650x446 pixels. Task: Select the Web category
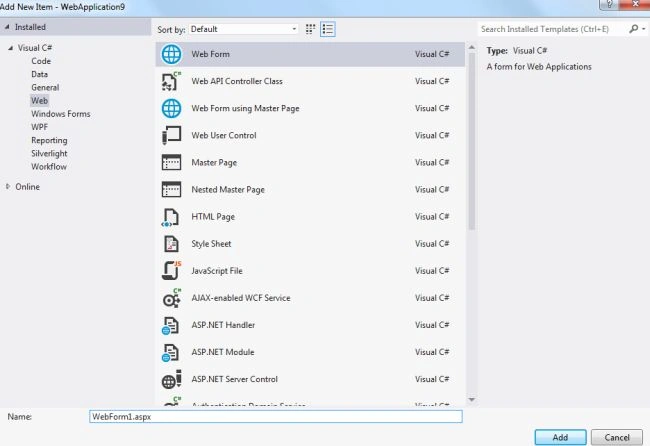tap(39, 101)
